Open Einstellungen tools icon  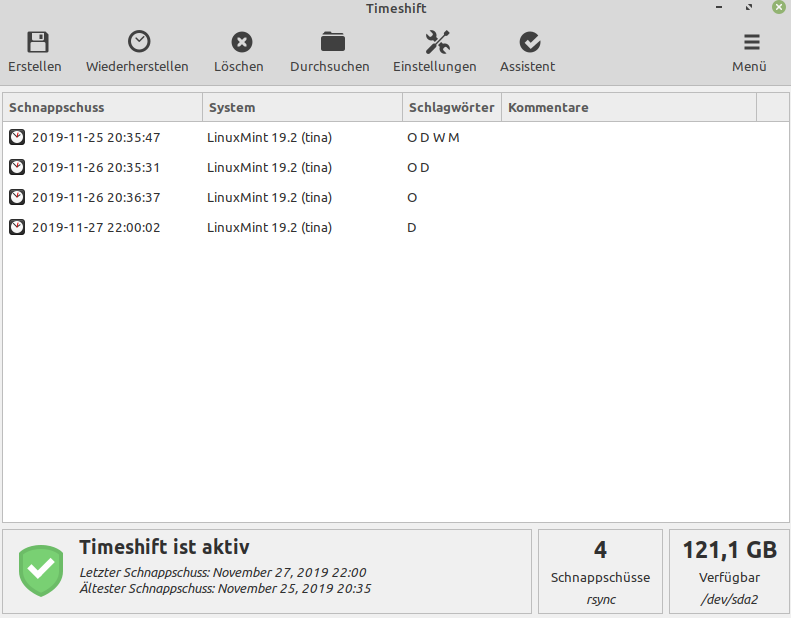[x=437, y=42]
